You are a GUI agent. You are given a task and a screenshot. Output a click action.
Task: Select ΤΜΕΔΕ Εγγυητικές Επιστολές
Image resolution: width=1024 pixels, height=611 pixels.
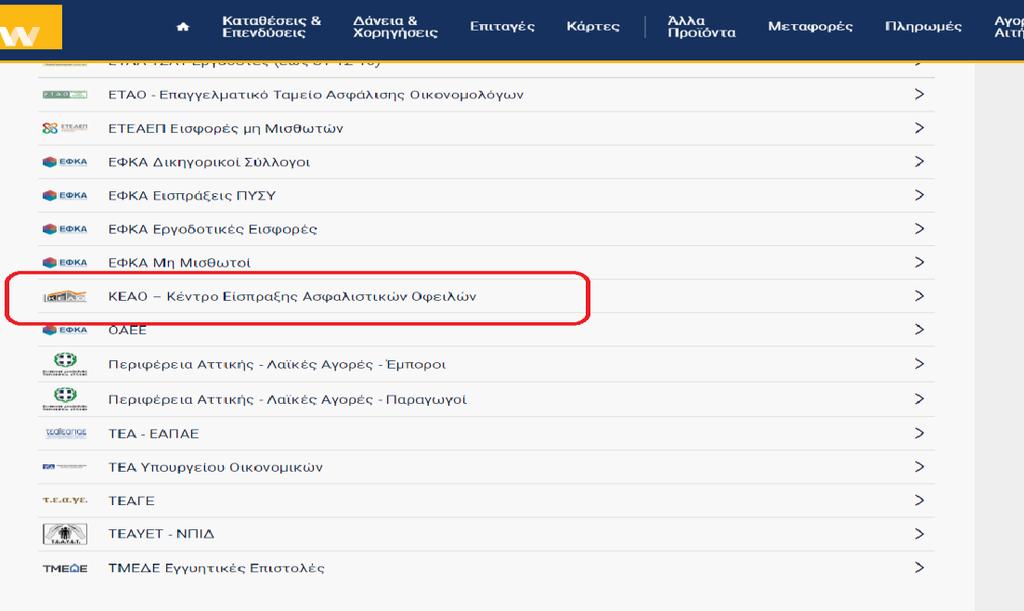(216, 568)
